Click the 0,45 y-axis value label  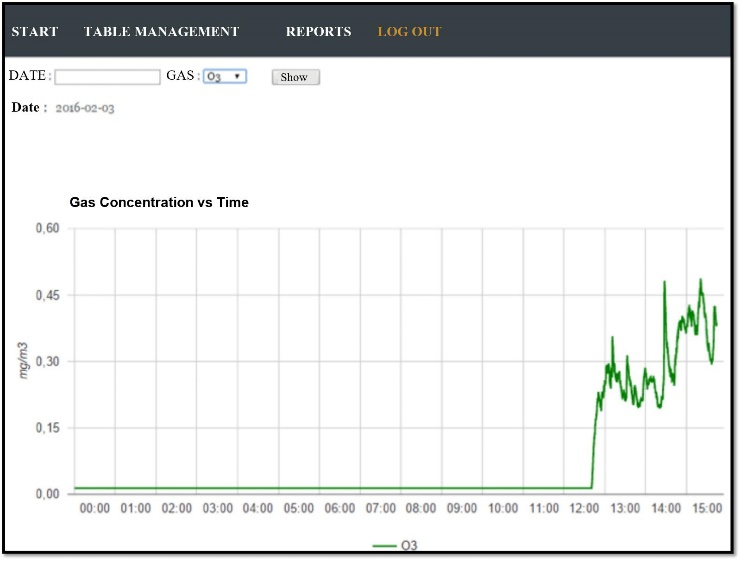(48, 295)
